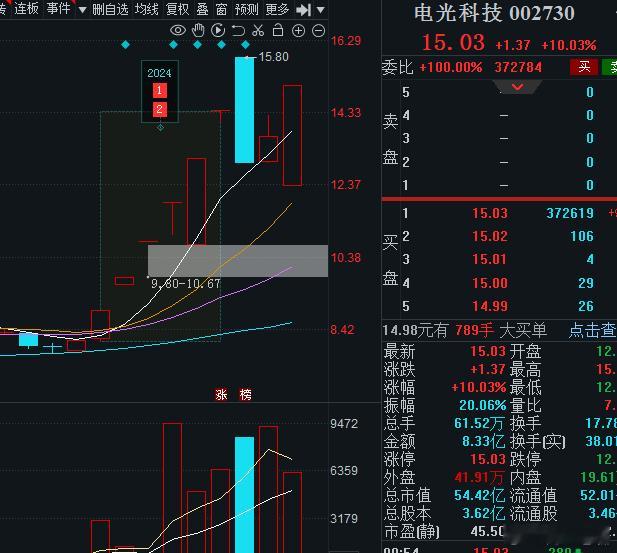617x553 pixels.
Task: Click the undo arrow icon
Action: [238, 30]
